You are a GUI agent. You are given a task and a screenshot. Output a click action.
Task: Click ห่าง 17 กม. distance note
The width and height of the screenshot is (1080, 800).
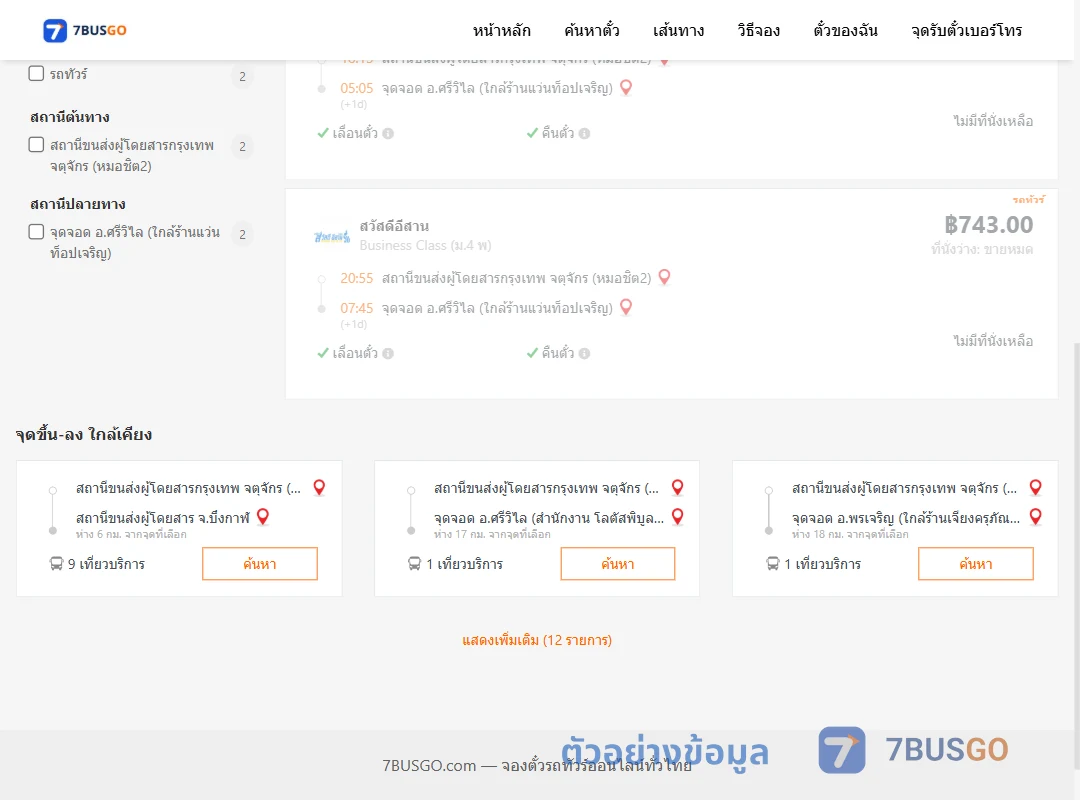pos(492,534)
